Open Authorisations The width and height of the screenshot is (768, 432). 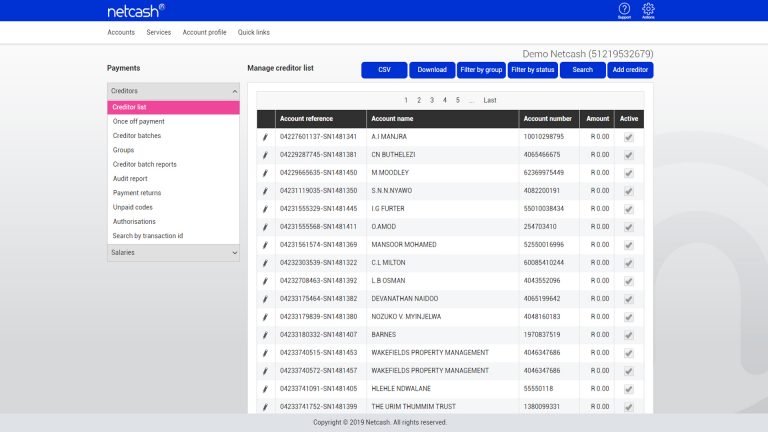134,221
